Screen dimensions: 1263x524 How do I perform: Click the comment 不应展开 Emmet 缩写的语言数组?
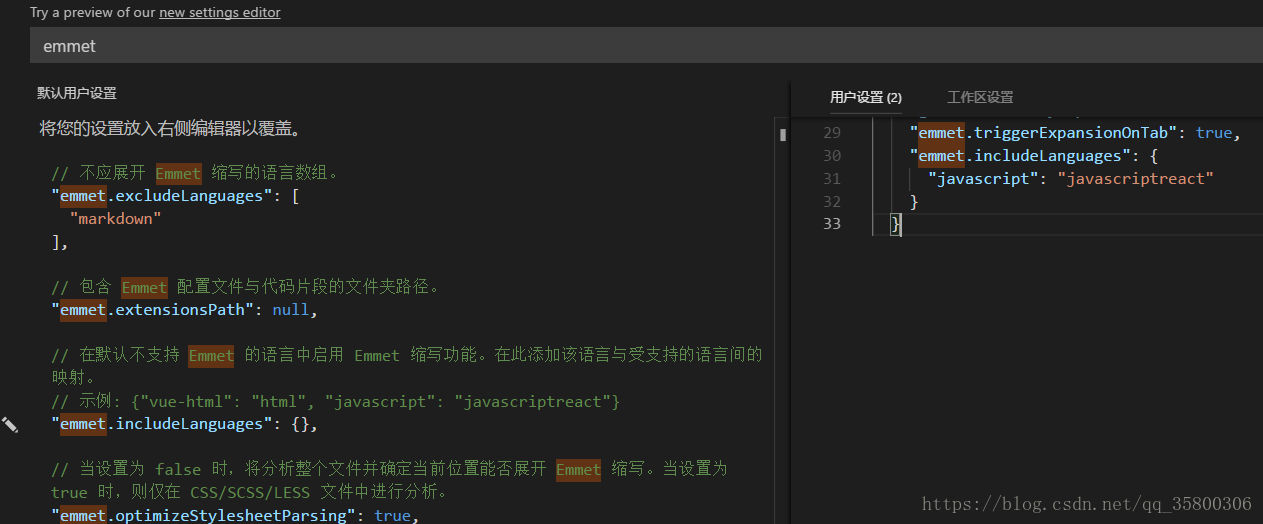pyautogui.click(x=195, y=173)
